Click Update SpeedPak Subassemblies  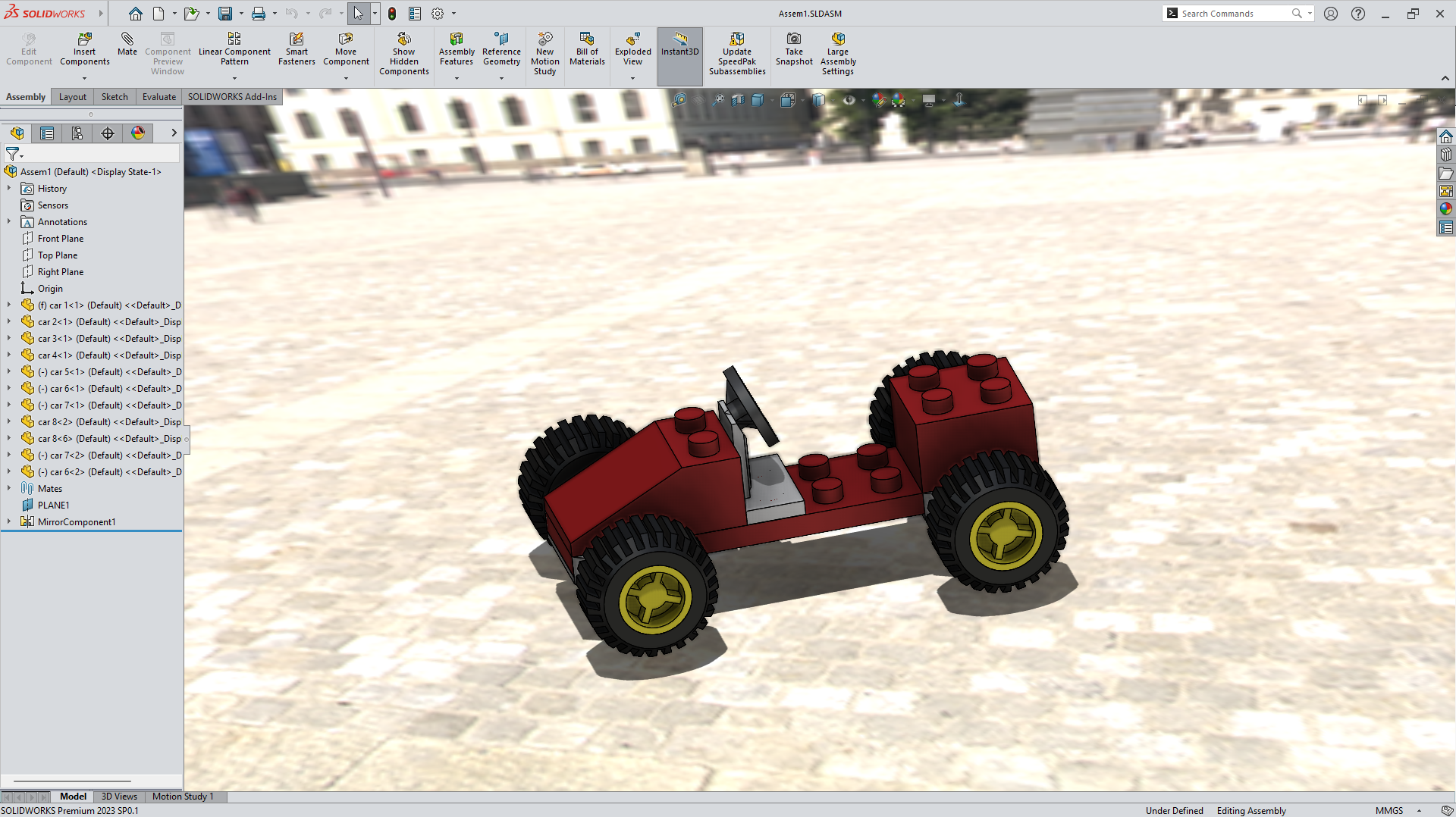737,54
